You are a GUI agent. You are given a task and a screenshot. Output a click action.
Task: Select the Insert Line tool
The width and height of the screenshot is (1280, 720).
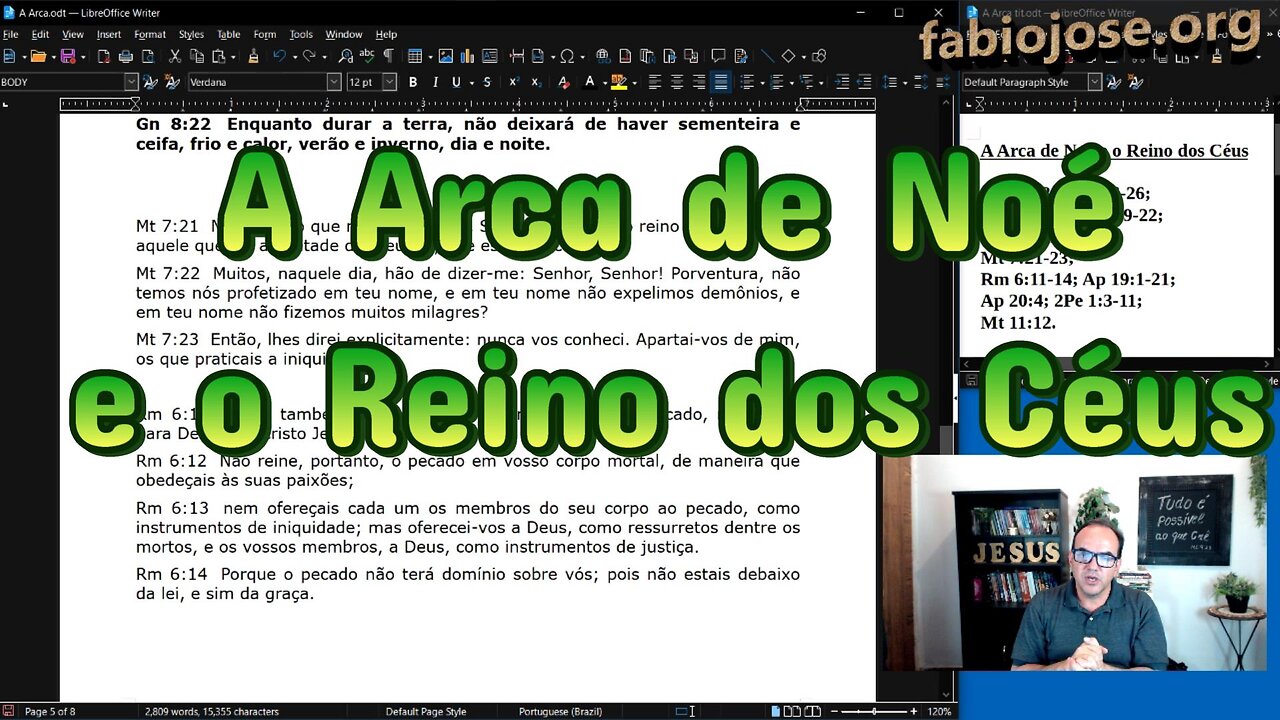click(x=768, y=56)
